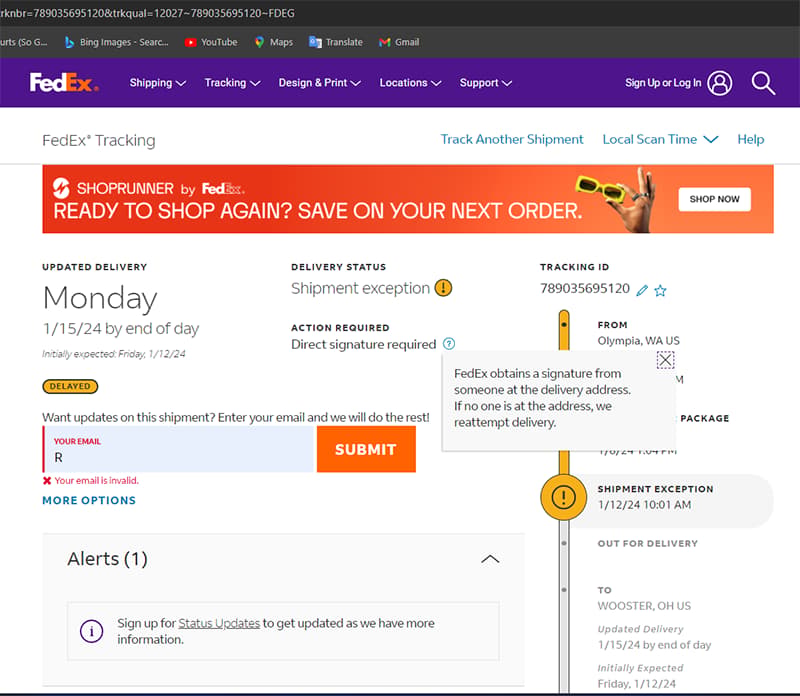Focus the Your Email input field
This screenshot has width=800, height=696.
point(178,449)
